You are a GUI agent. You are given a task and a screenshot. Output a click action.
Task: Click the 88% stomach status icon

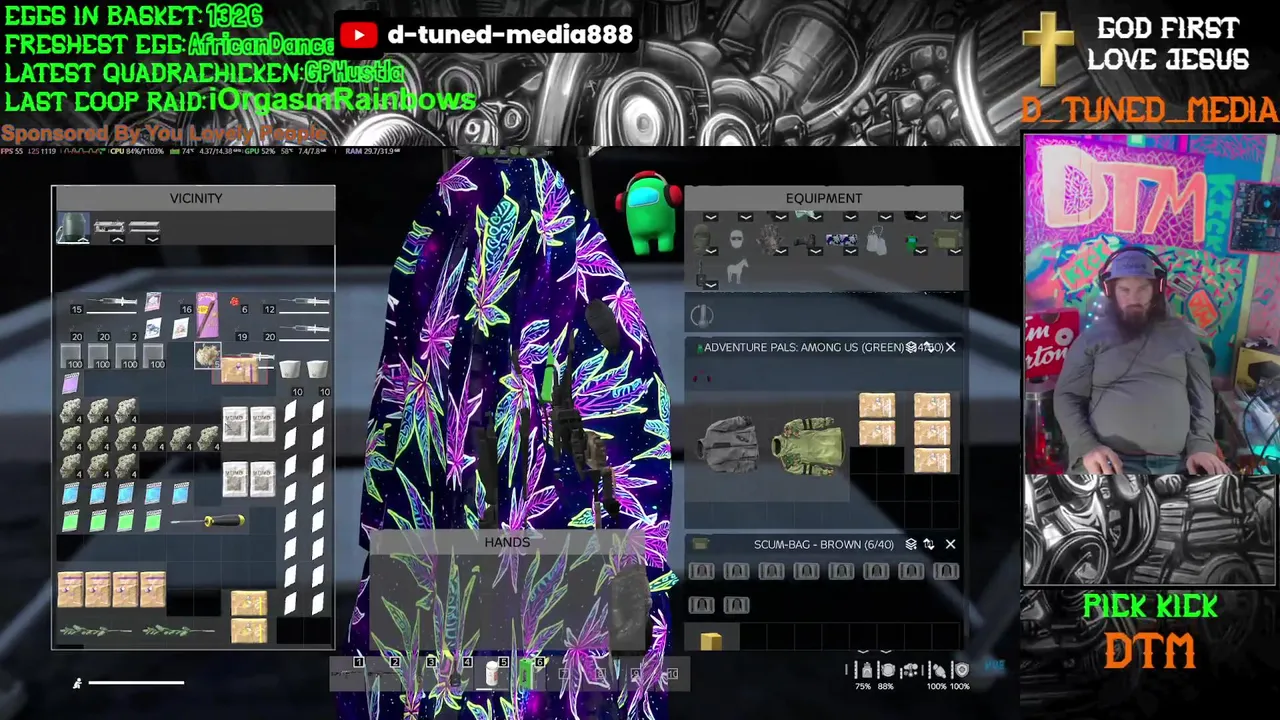pyautogui.click(x=886, y=671)
